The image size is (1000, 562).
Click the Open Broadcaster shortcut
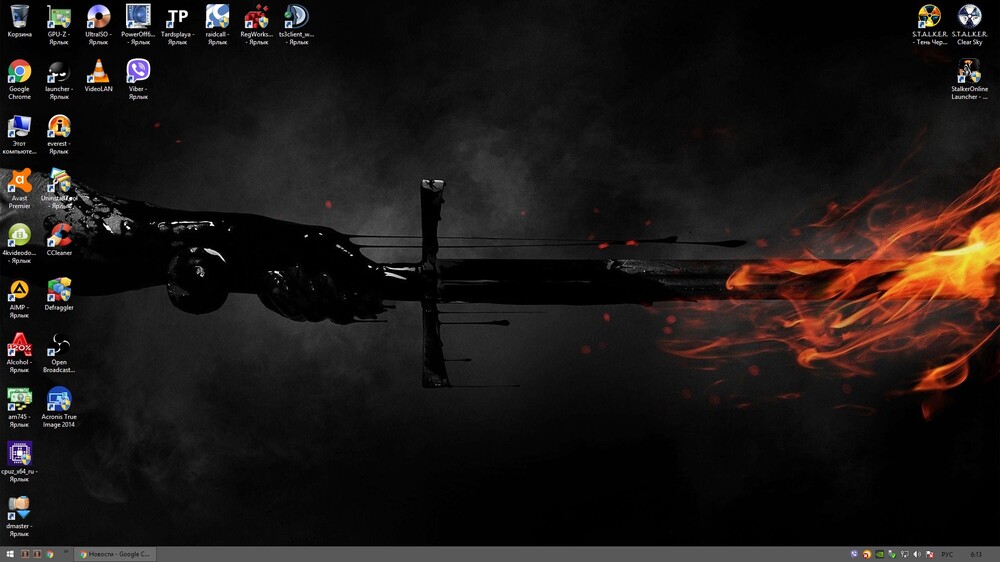[59, 346]
